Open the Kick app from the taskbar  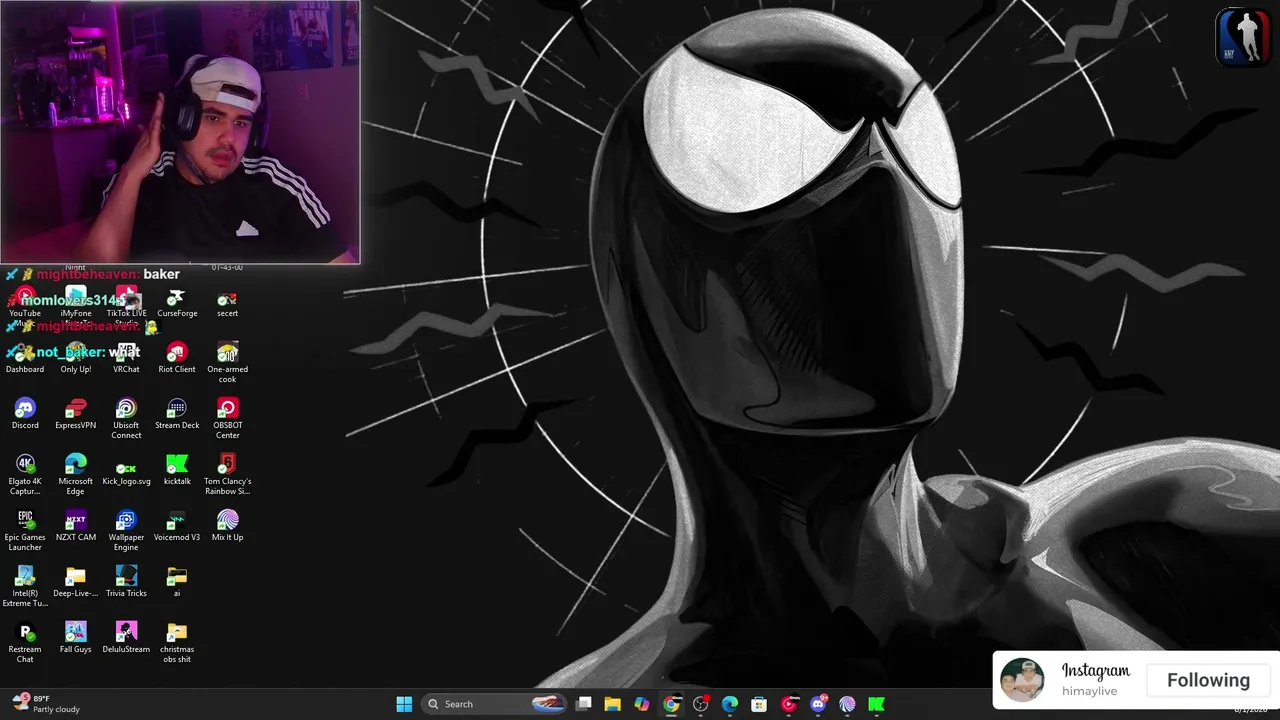(877, 704)
